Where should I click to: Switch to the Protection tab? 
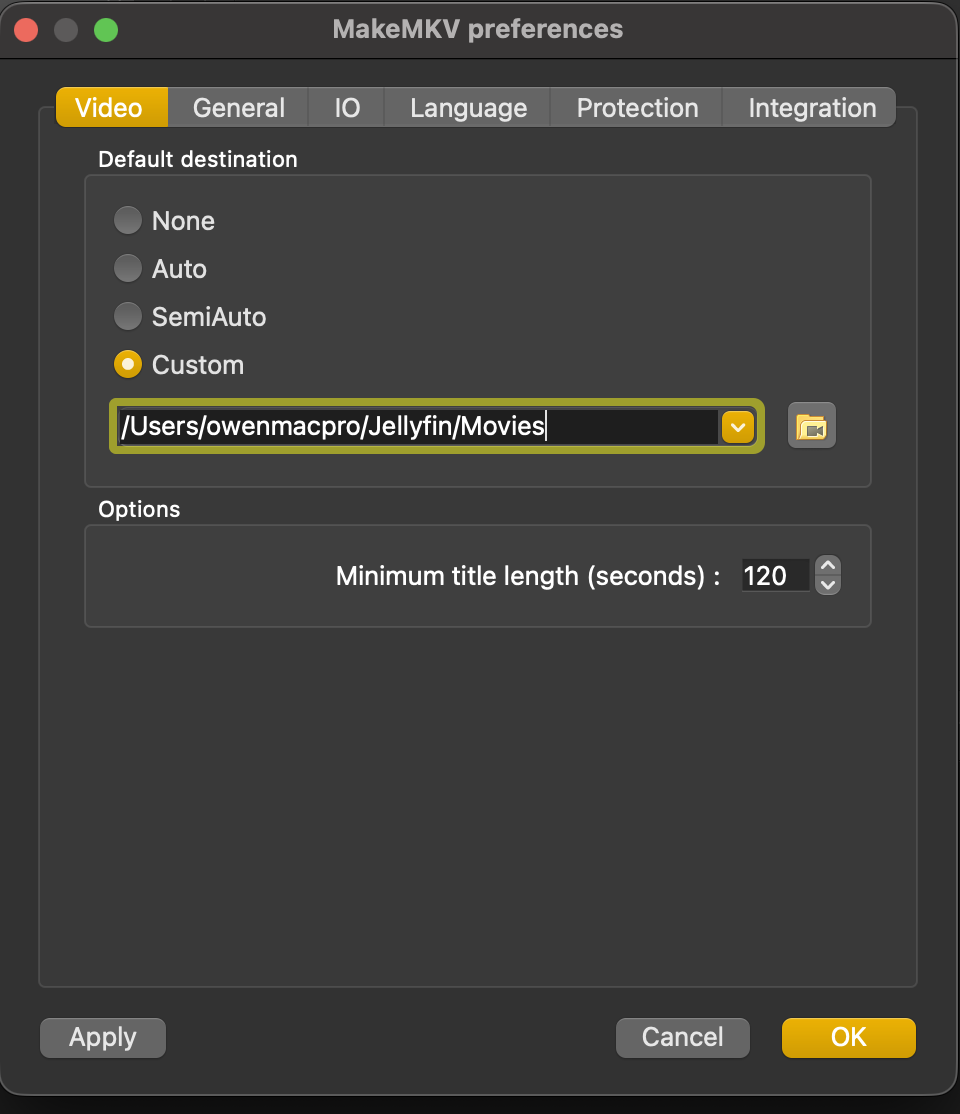tap(637, 107)
